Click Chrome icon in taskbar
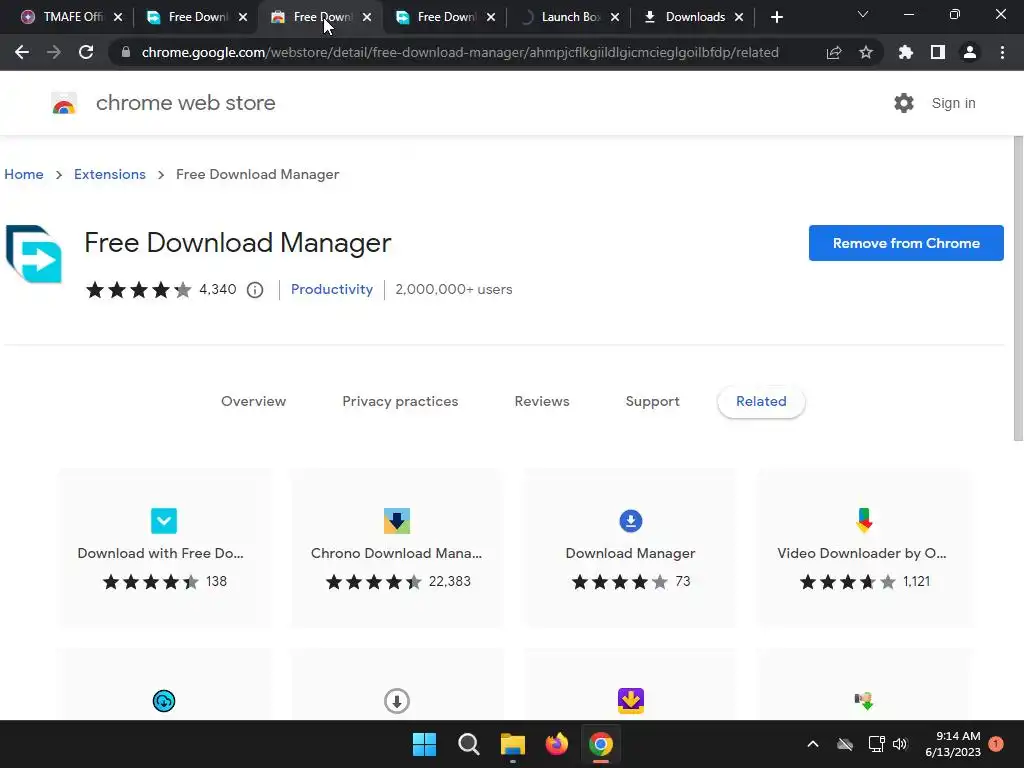1024x768 pixels. (x=601, y=744)
